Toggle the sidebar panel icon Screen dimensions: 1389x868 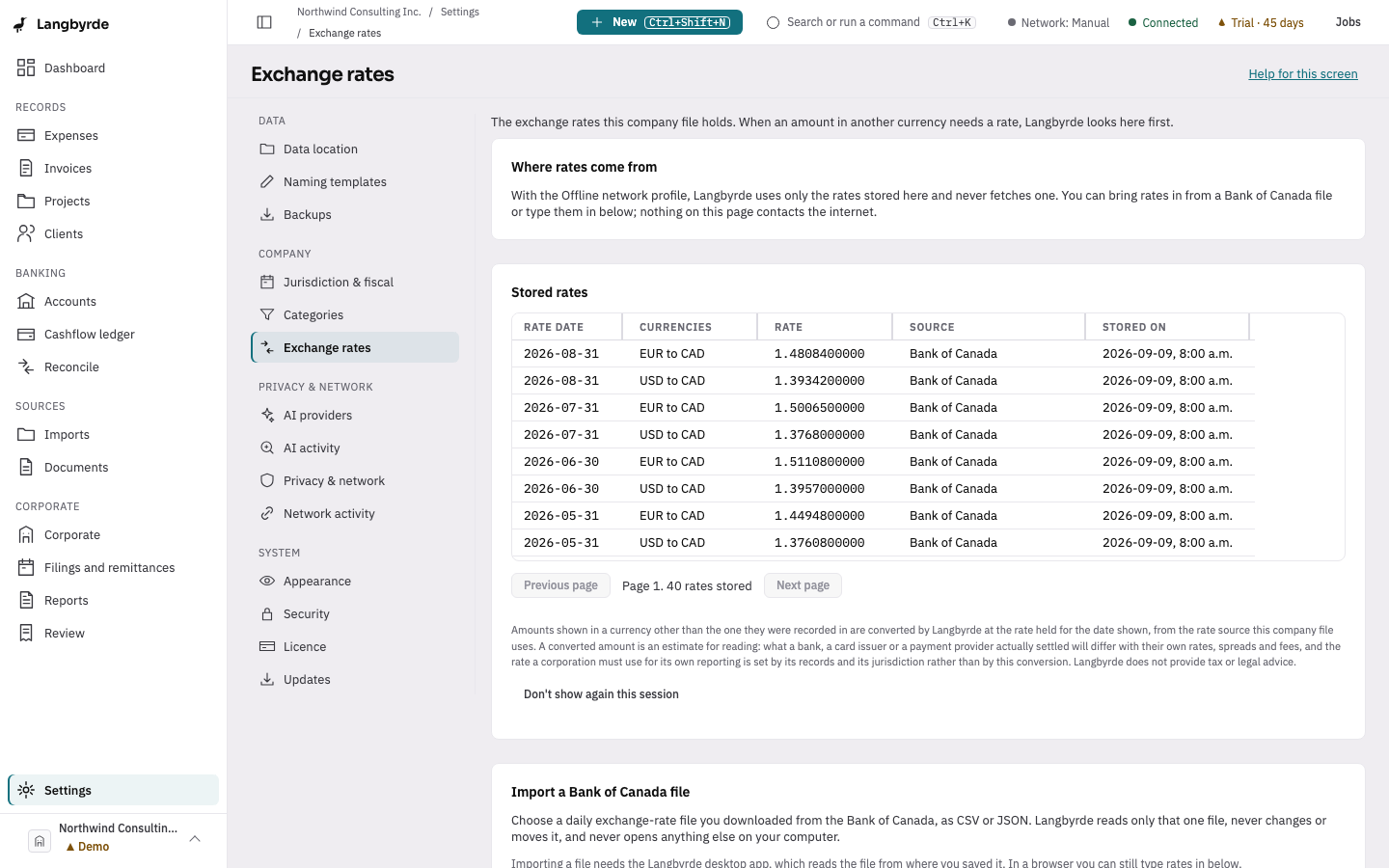[x=264, y=22]
